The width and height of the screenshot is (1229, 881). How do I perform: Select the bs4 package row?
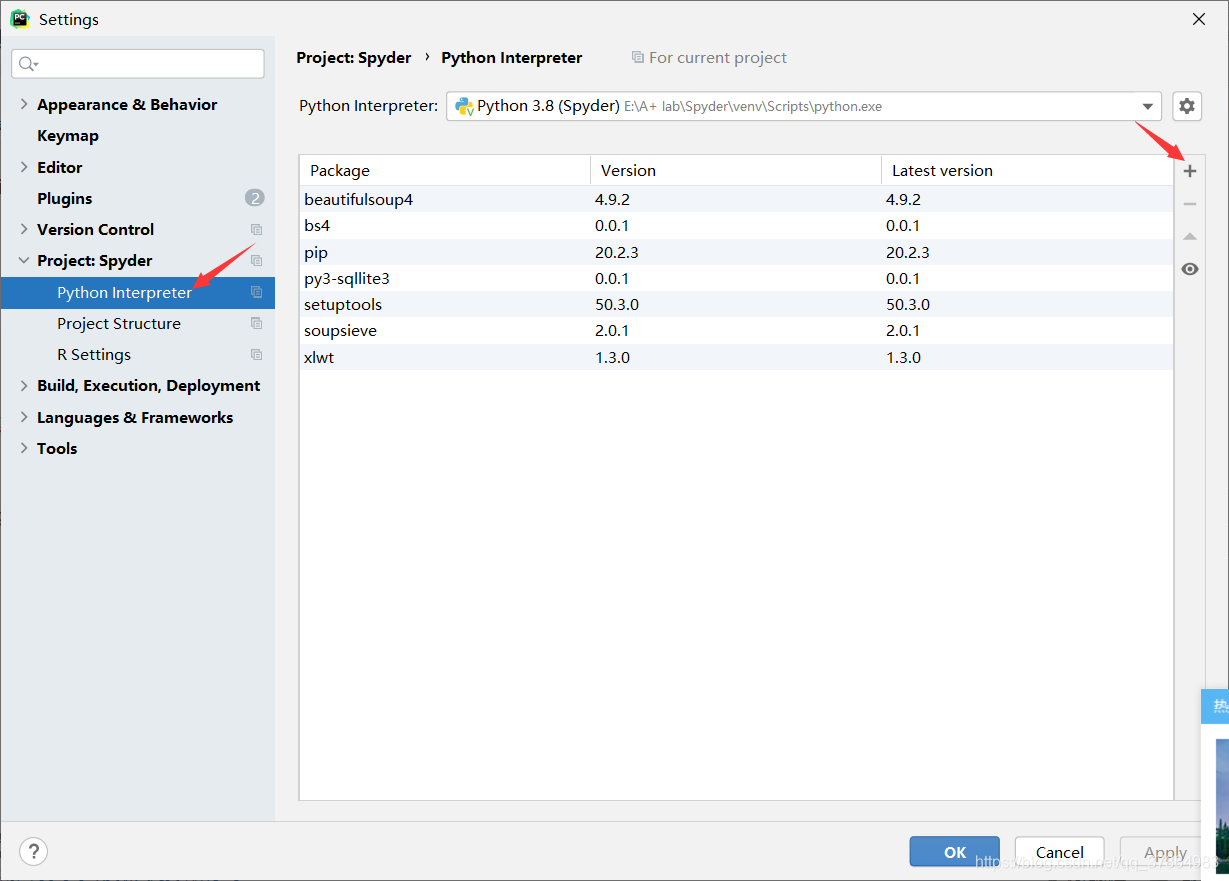coord(736,225)
